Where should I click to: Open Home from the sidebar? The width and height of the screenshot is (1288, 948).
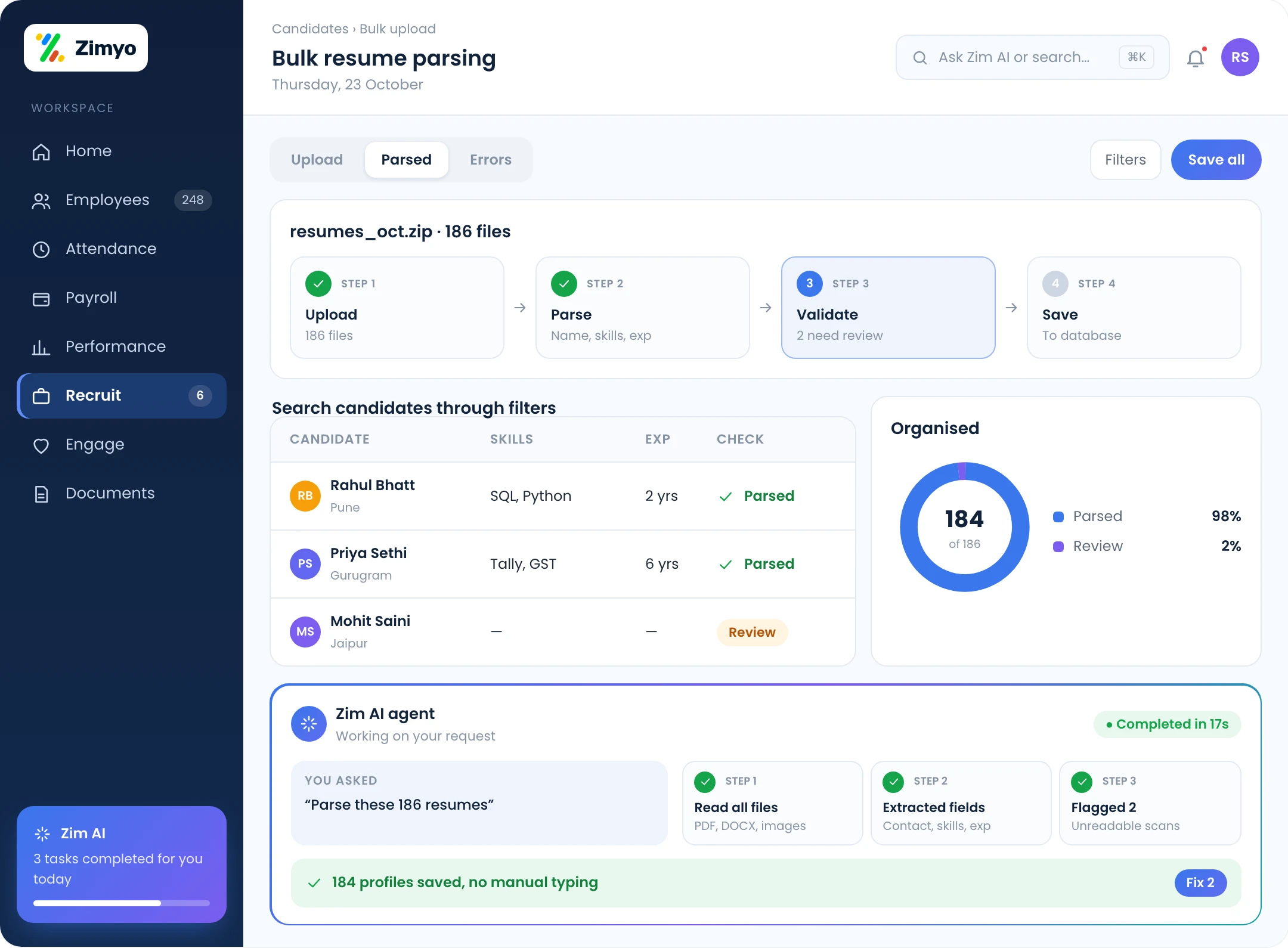pos(122,151)
